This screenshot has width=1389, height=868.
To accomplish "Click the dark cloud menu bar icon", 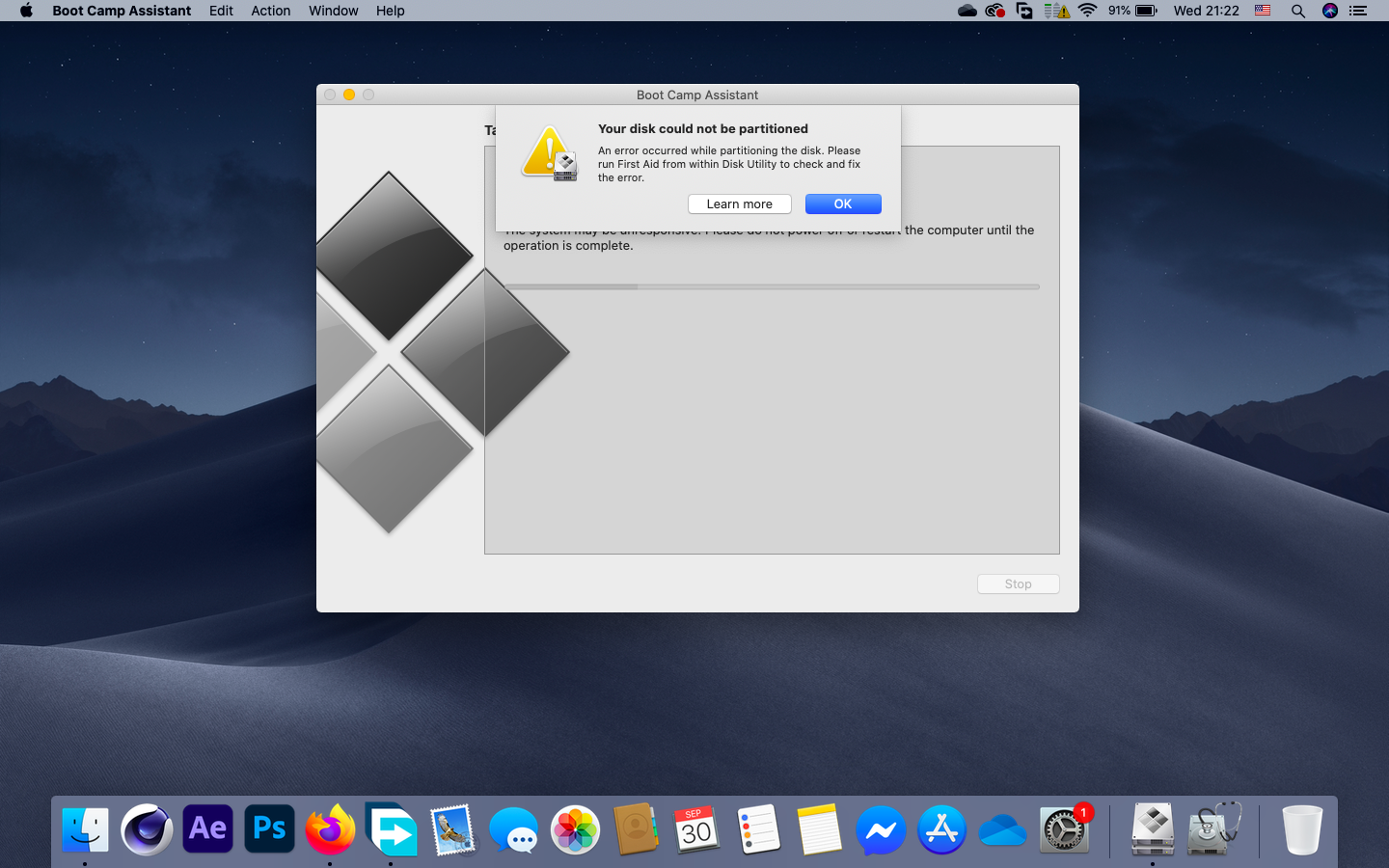I will tap(967, 11).
